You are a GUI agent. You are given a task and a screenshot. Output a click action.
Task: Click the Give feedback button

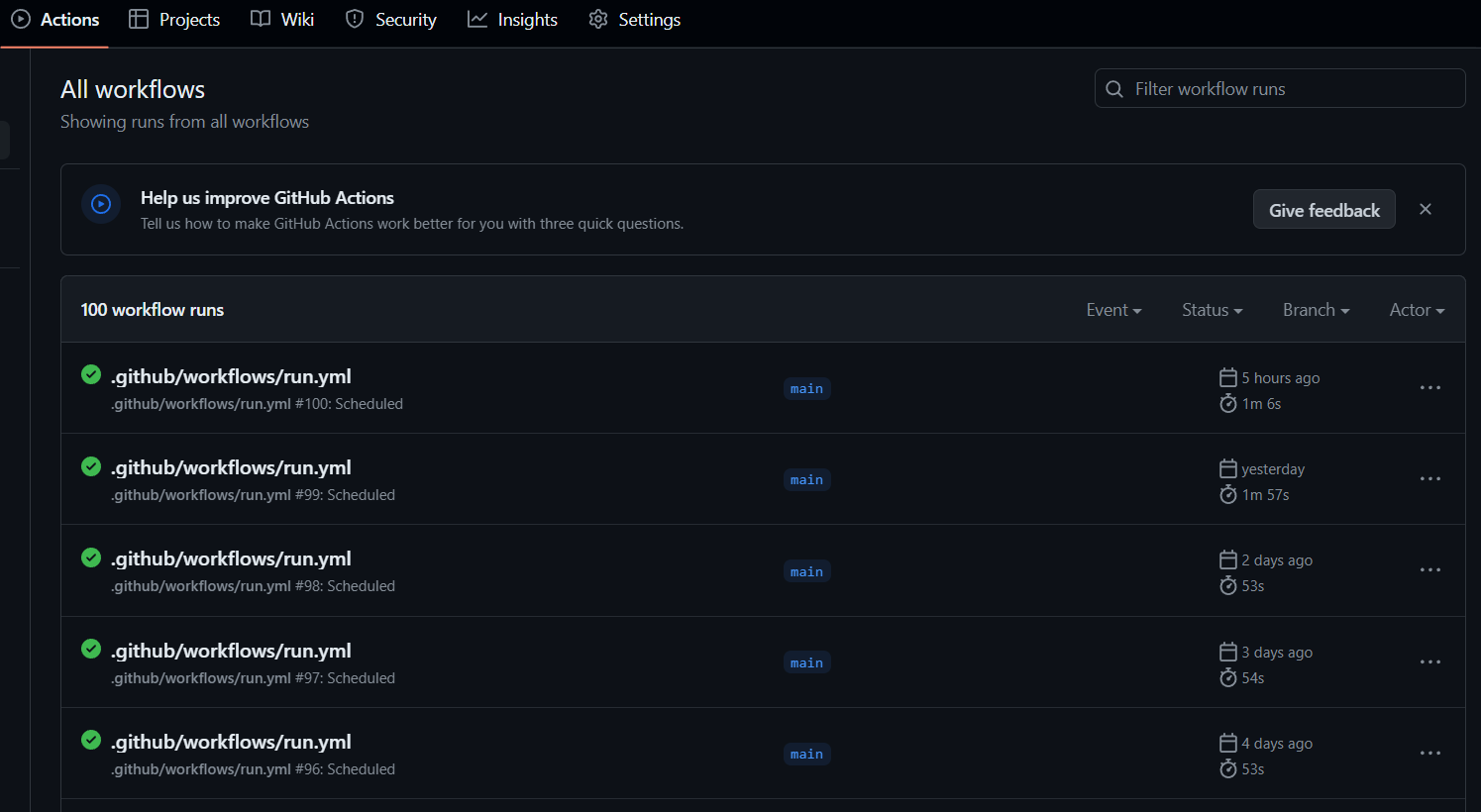[x=1323, y=209]
